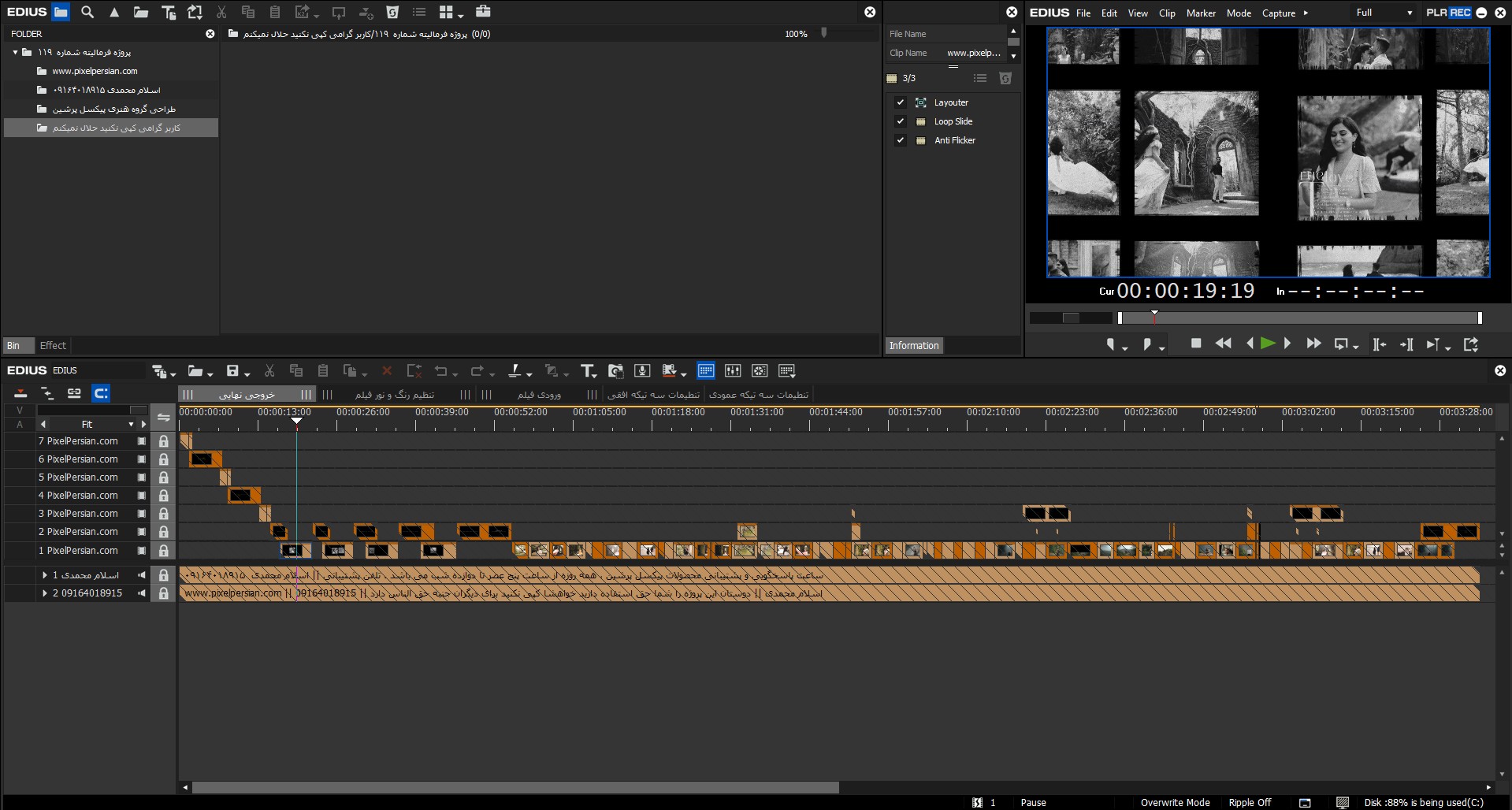Open the Full preview quality dropdown
The image size is (1512, 810).
[1383, 13]
